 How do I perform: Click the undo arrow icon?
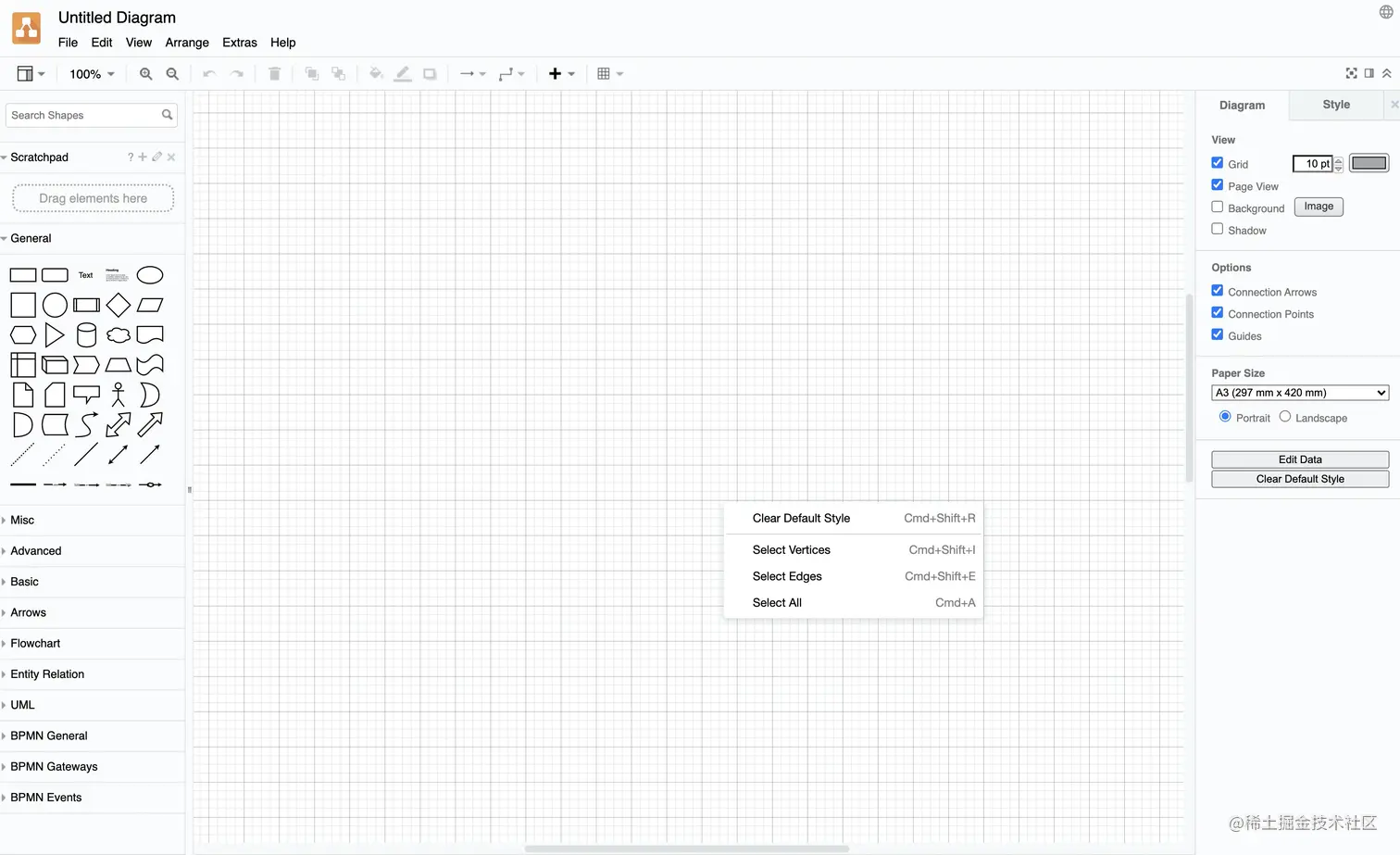pos(209,74)
